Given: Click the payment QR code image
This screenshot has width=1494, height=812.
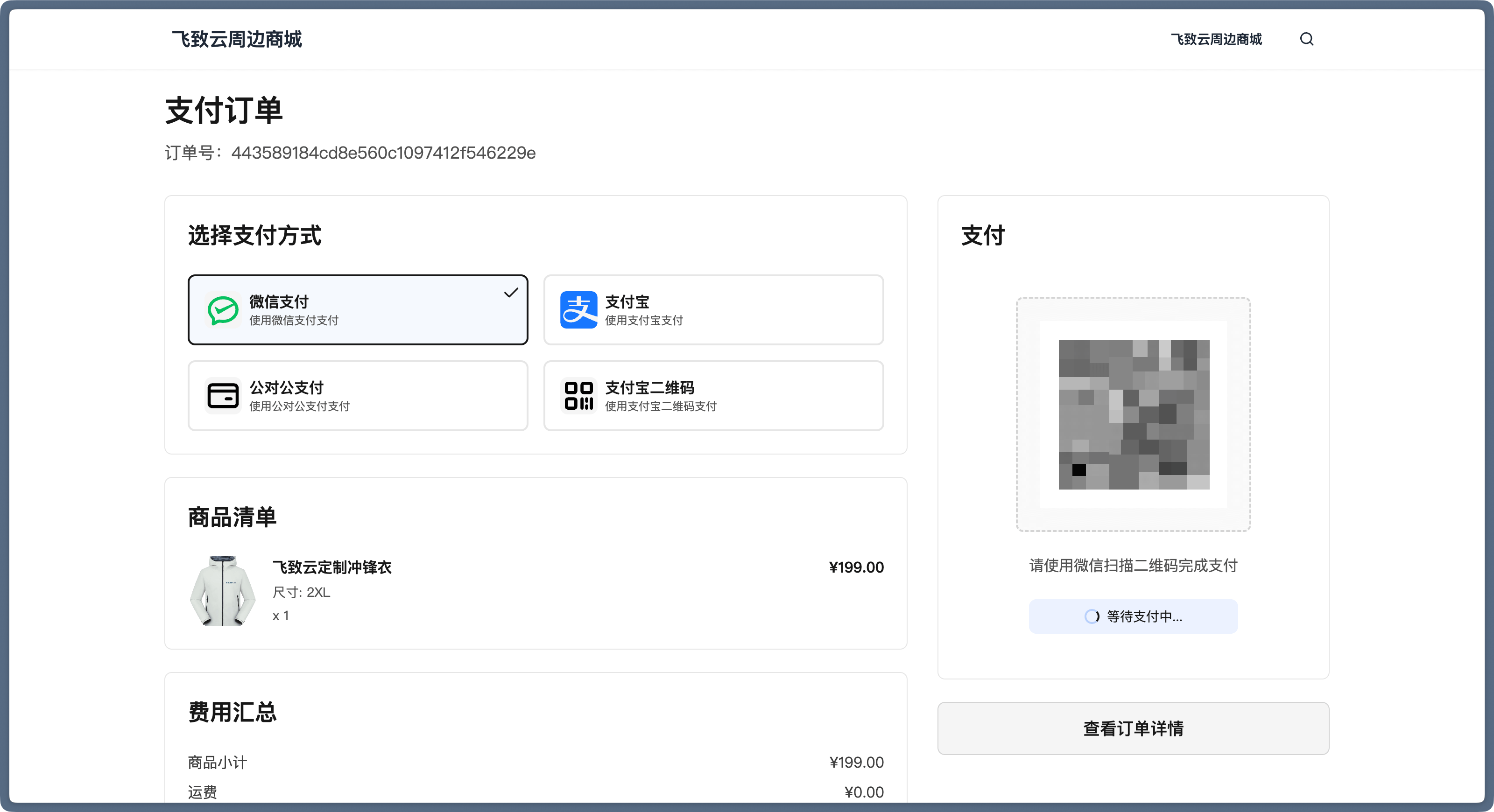Looking at the screenshot, I should tap(1133, 414).
